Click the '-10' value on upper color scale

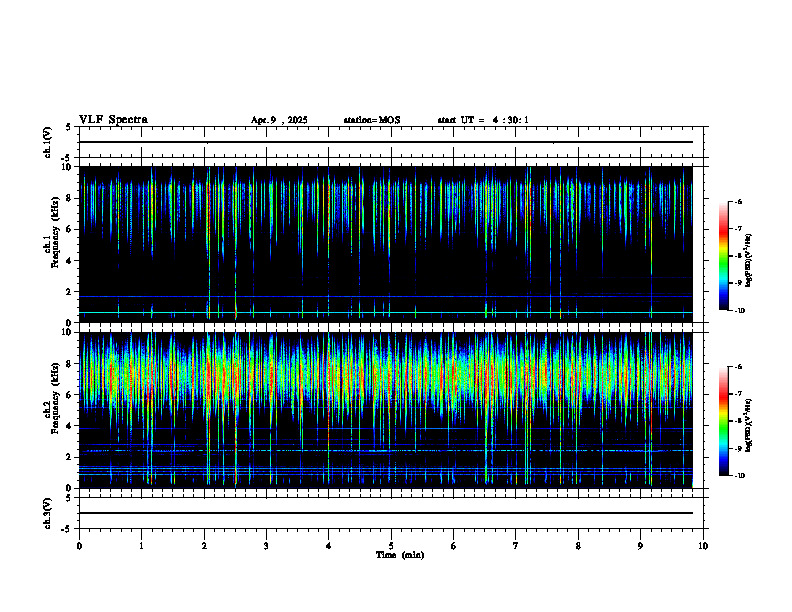click(739, 311)
